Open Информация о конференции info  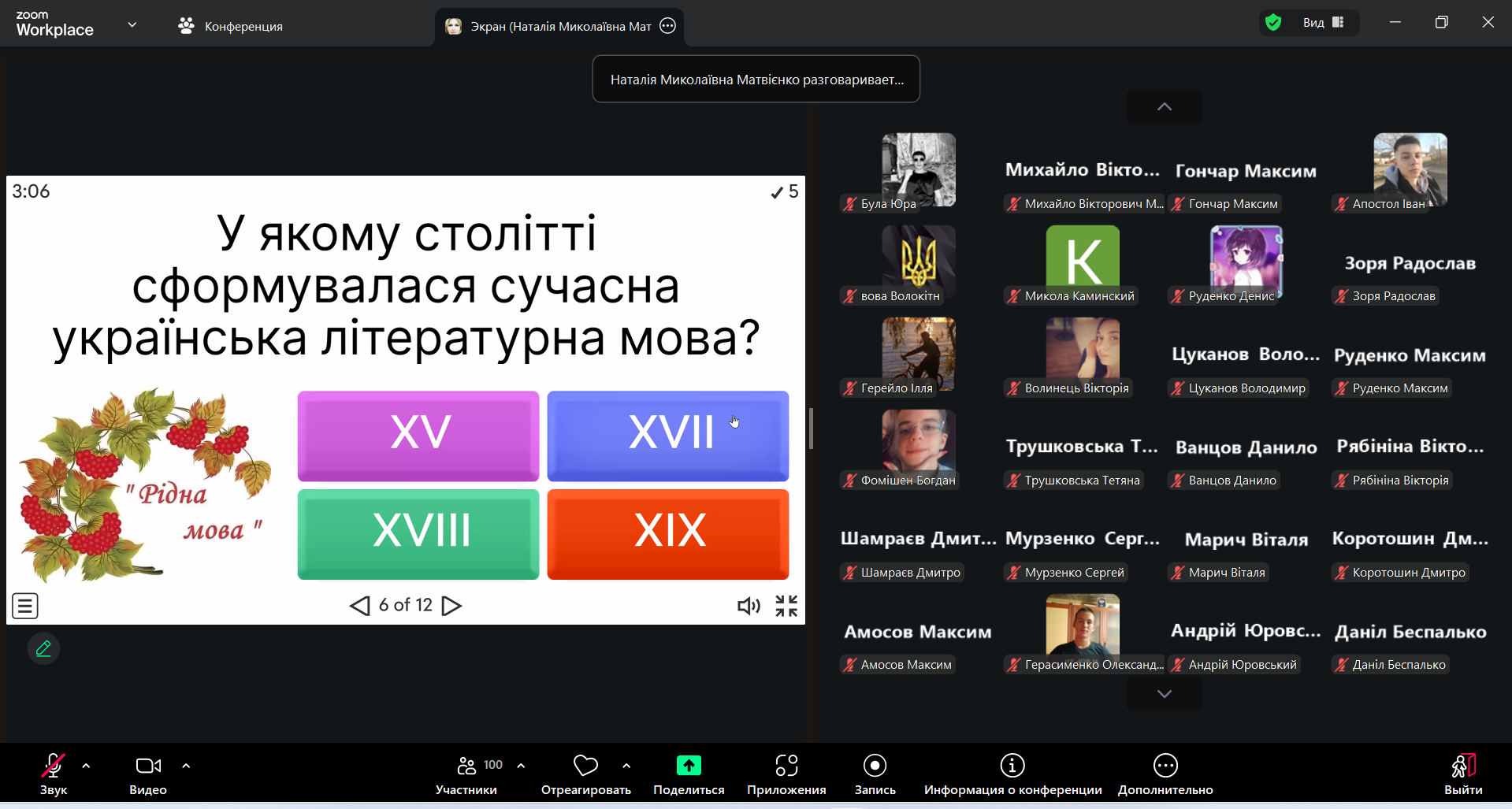[1012, 774]
